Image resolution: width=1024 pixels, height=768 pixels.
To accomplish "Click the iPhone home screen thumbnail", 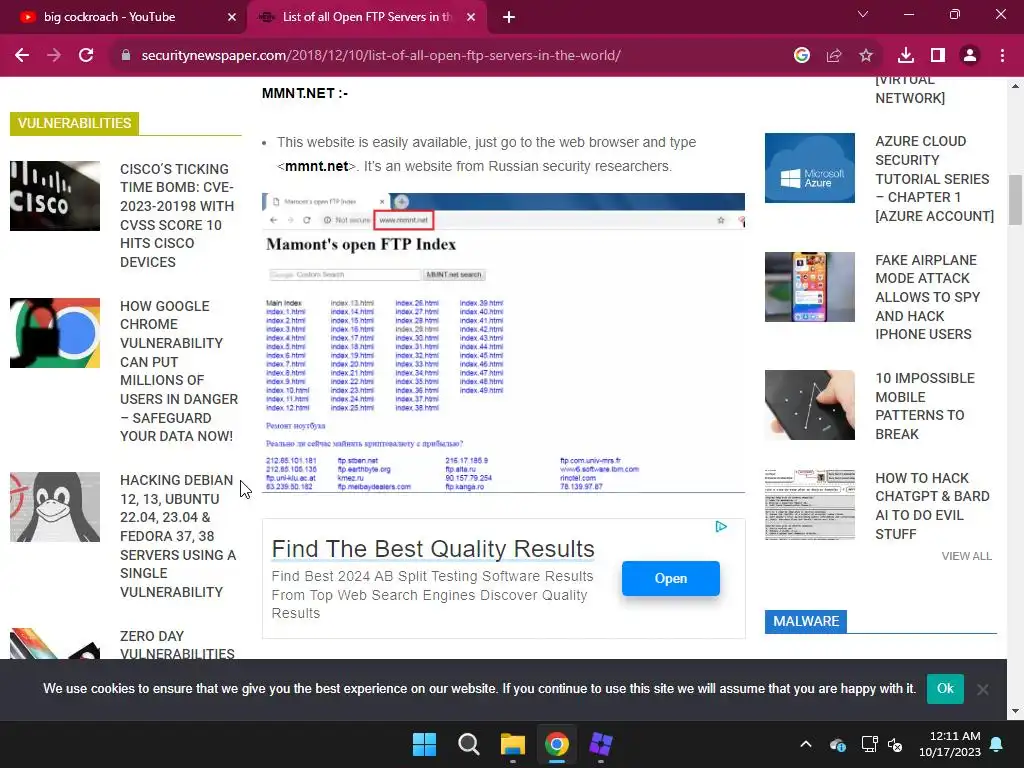I will [810, 287].
